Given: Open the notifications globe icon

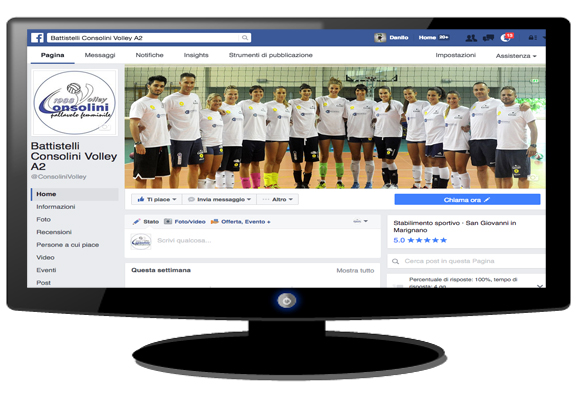Looking at the screenshot, I should point(506,38).
